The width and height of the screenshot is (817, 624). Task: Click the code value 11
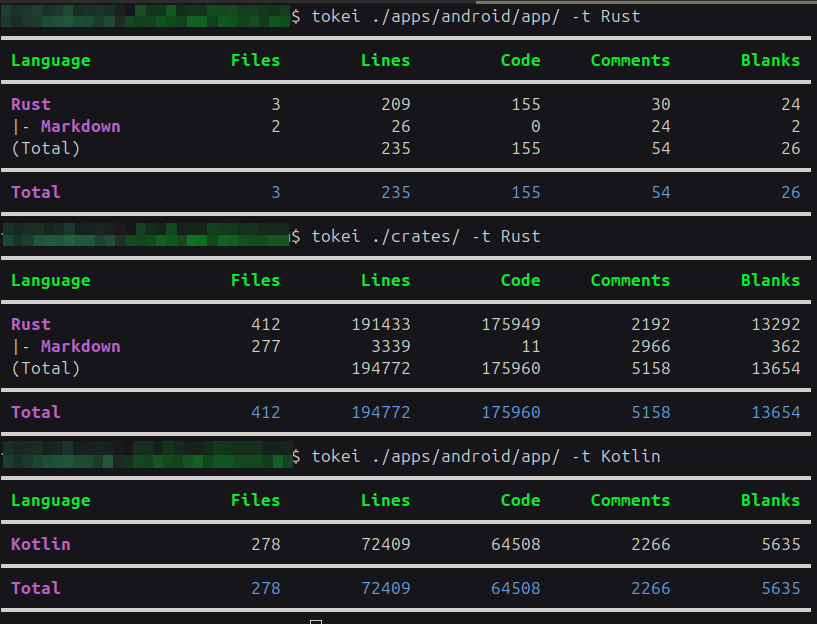point(530,346)
